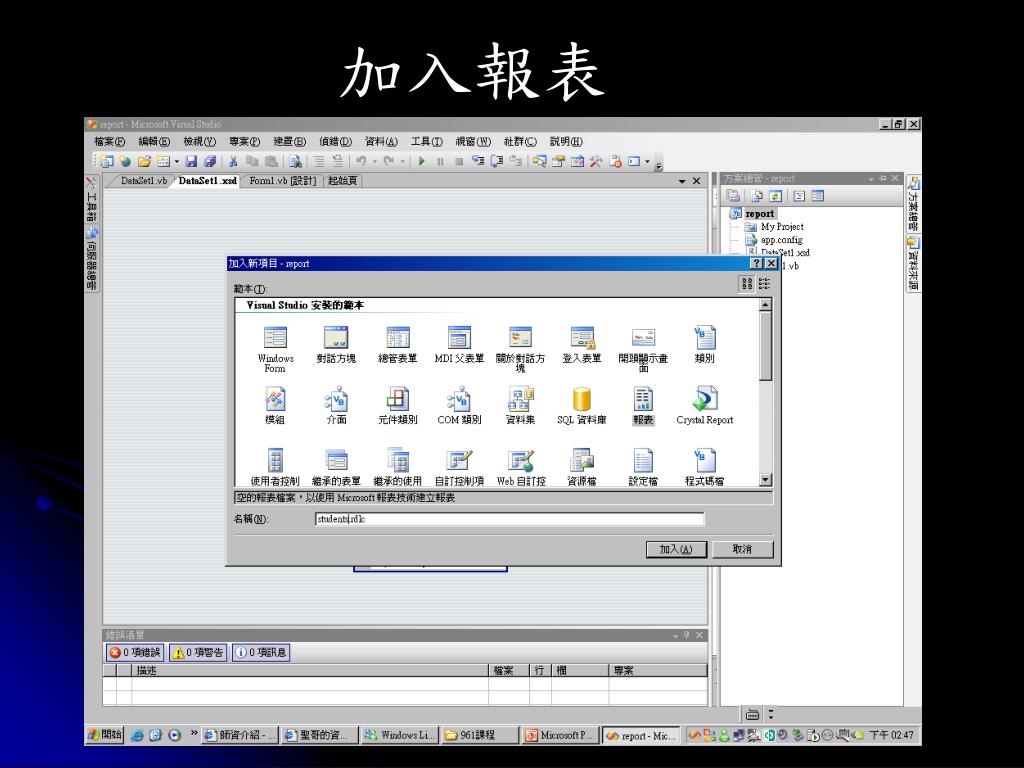Open the 專案 Project menu

point(244,141)
